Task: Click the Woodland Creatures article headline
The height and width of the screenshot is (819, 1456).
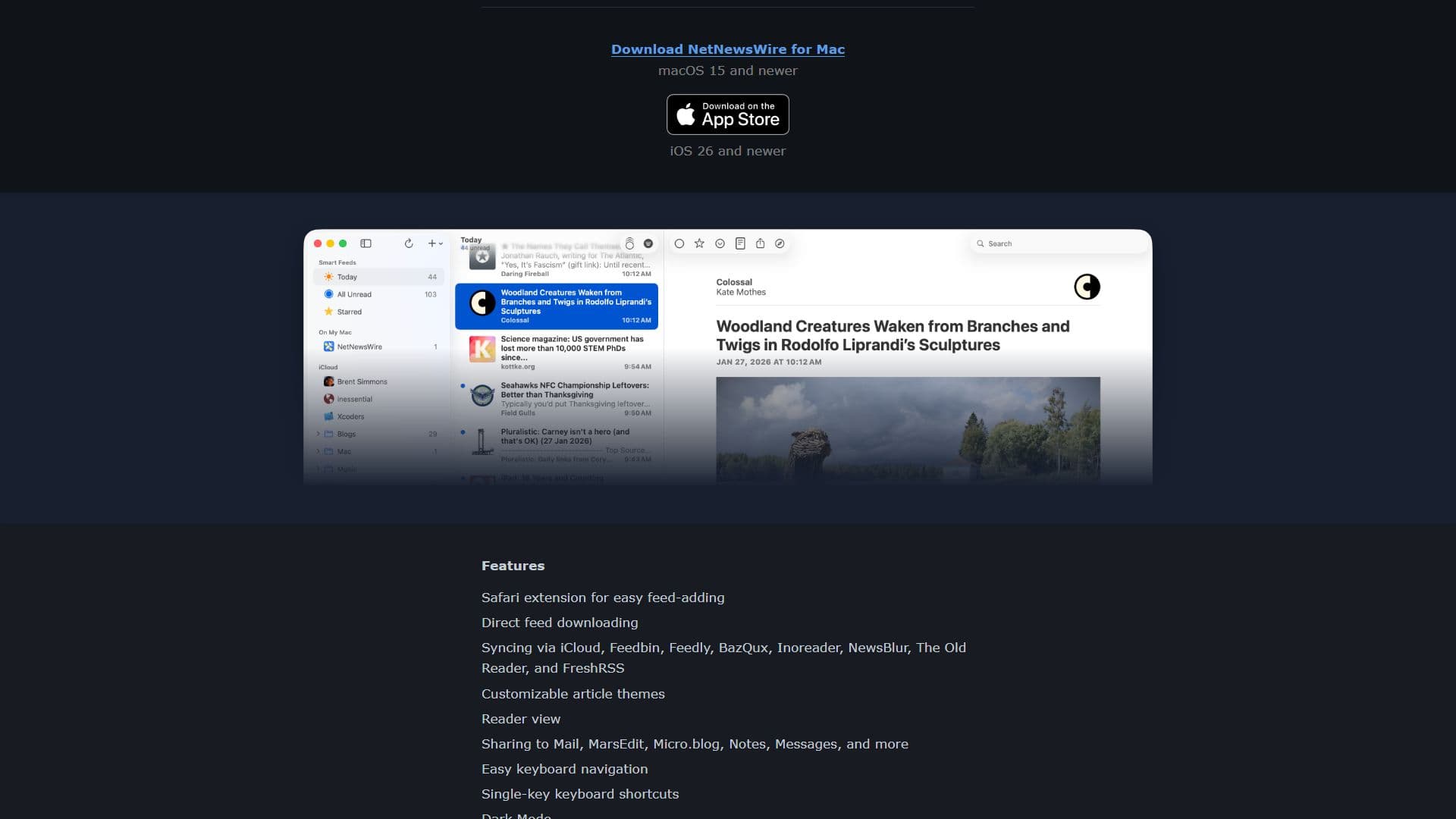Action: coord(893,335)
